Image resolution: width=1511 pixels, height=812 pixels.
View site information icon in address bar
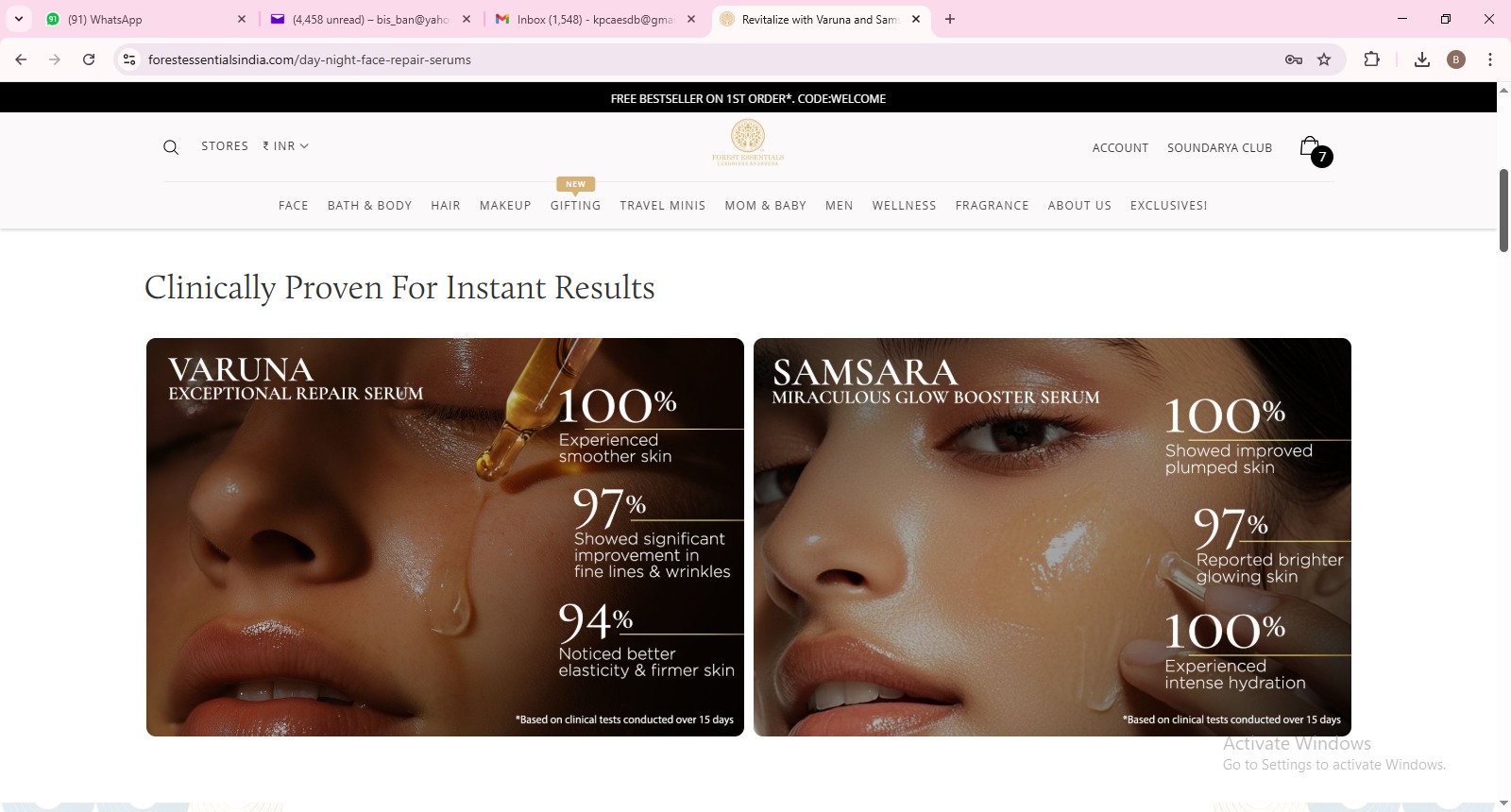(x=129, y=59)
